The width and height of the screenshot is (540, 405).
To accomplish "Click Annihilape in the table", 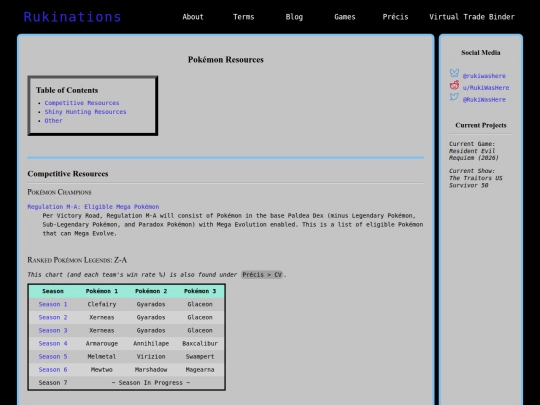I will click(151, 344).
